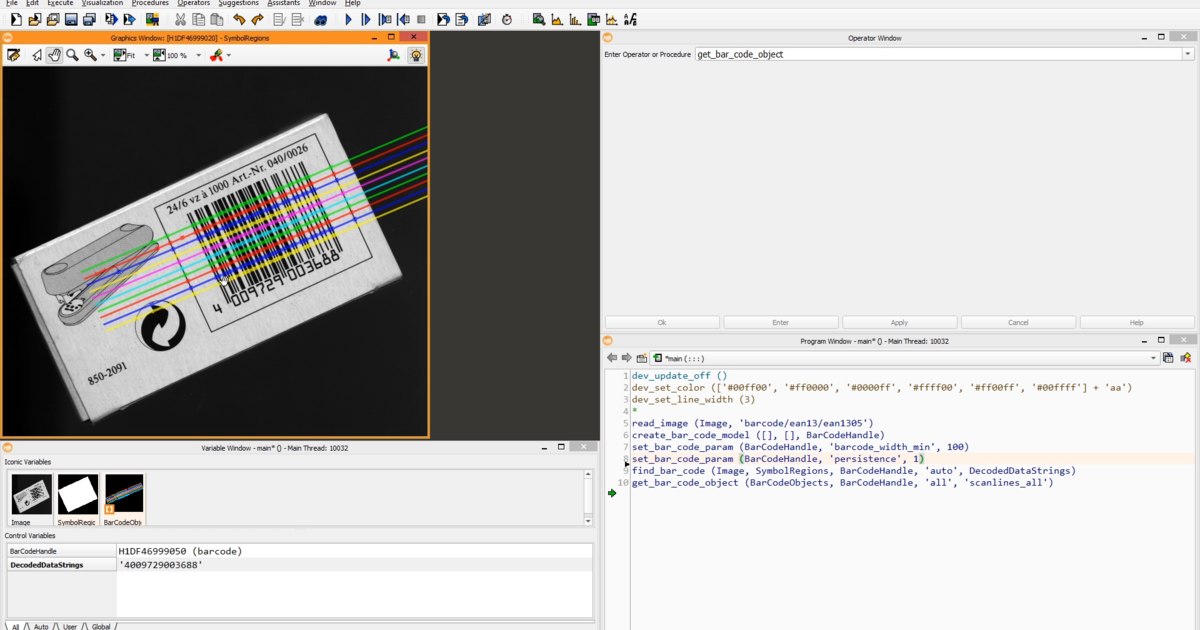Click the binoculars Find icon
1200x630 pixels.
pyautogui.click(x=321, y=19)
